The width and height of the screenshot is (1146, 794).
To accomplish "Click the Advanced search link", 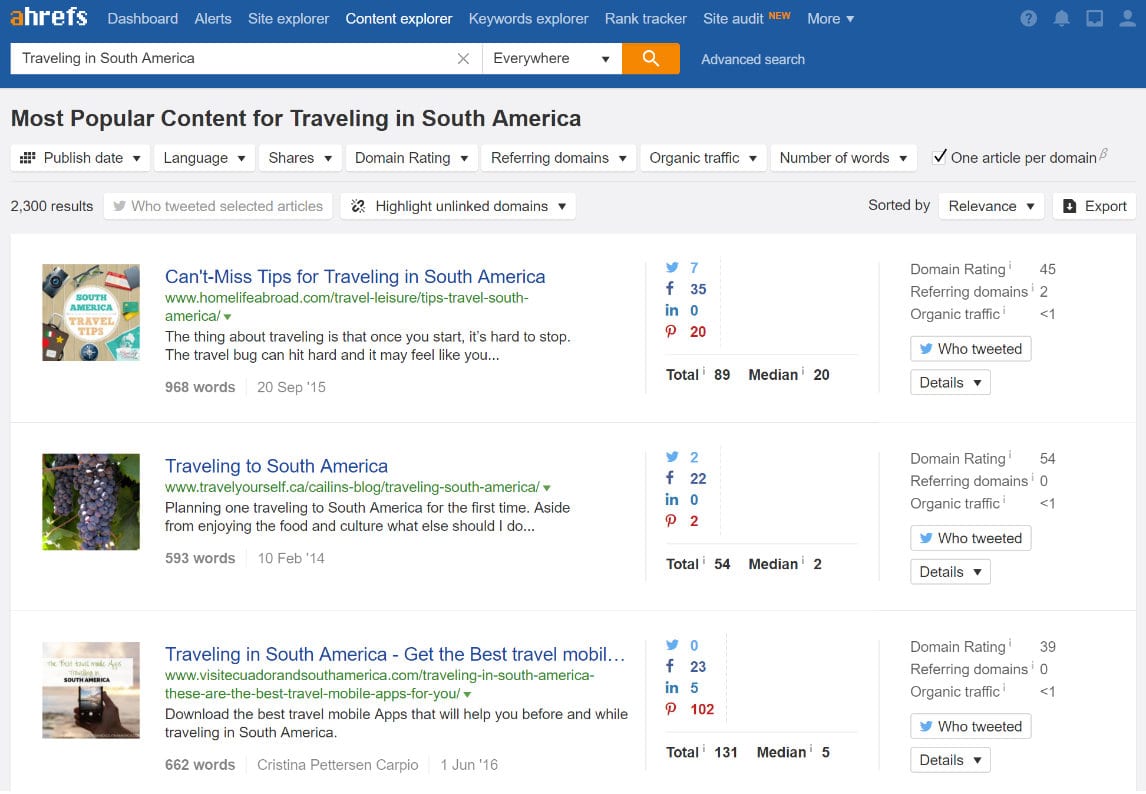I will 752,59.
